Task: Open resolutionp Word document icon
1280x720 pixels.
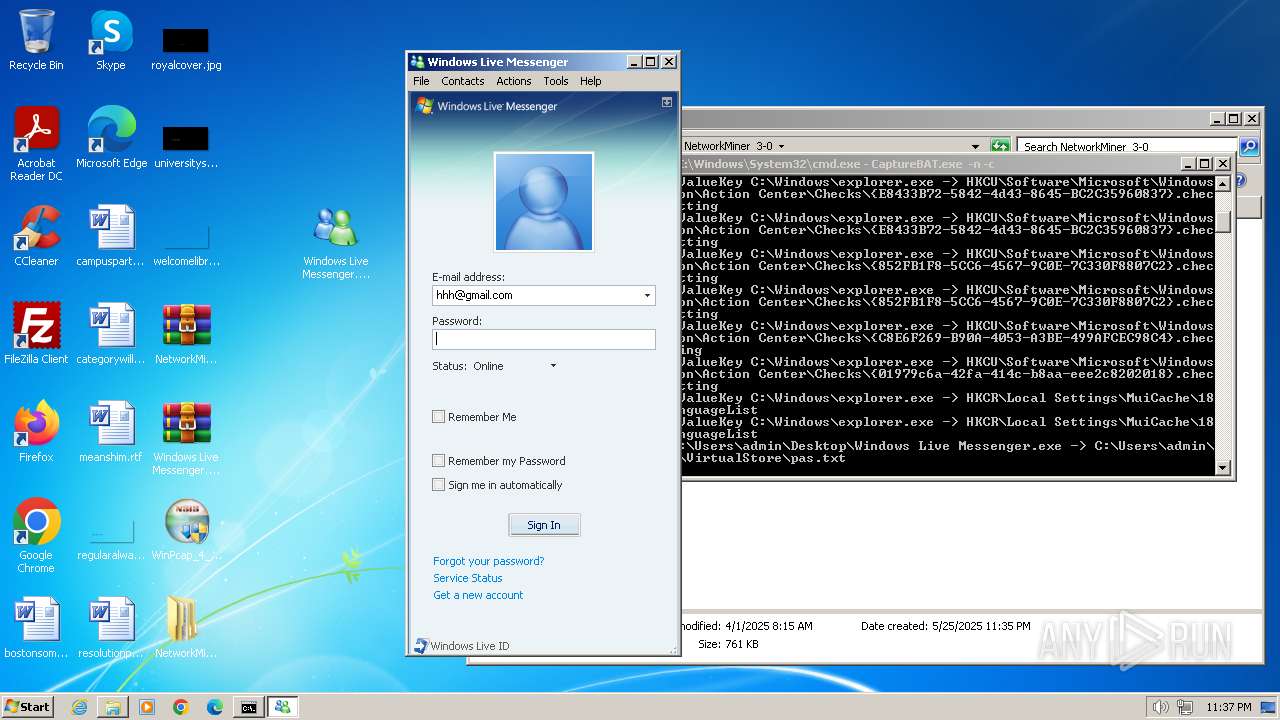Action: click(111, 628)
